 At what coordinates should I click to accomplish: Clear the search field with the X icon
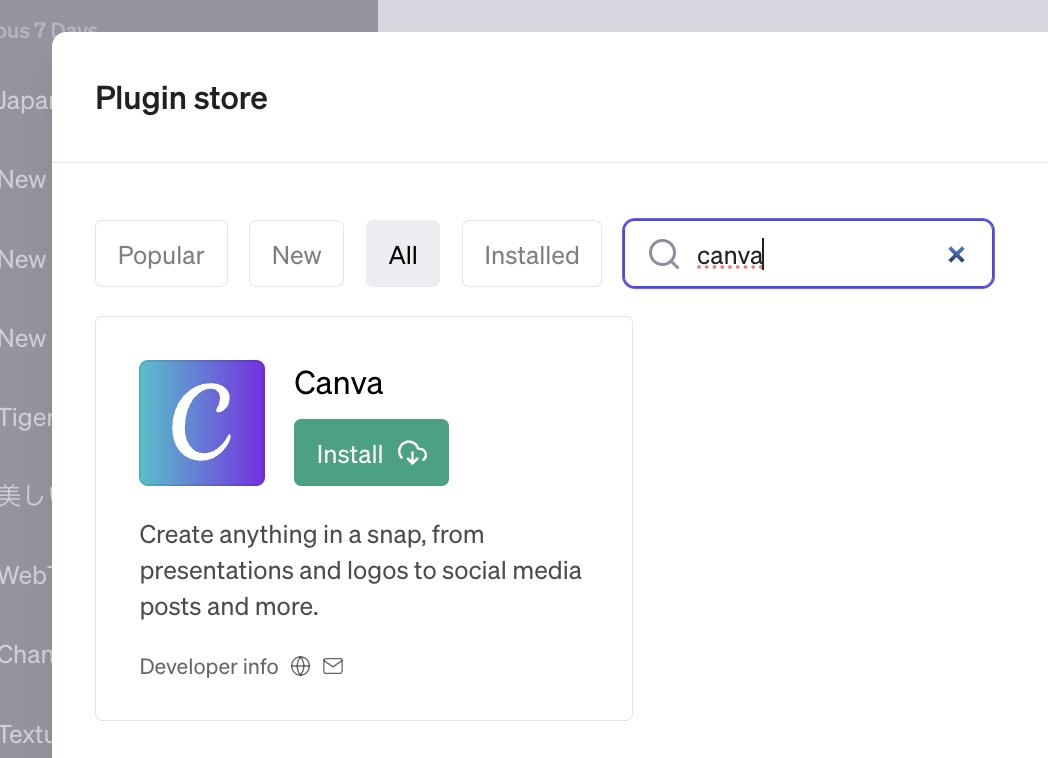(956, 254)
